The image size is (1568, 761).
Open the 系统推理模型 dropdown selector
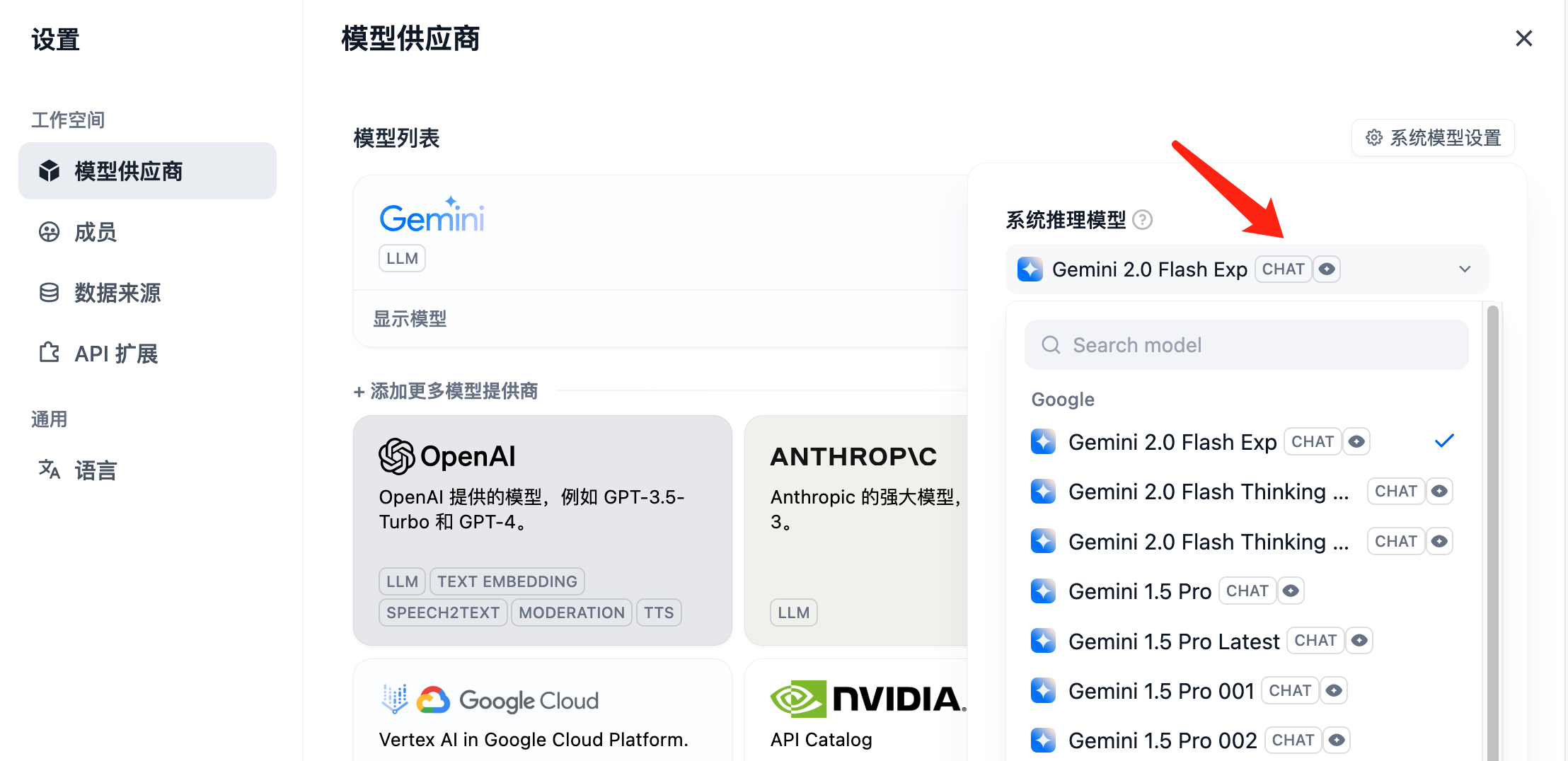1247,269
